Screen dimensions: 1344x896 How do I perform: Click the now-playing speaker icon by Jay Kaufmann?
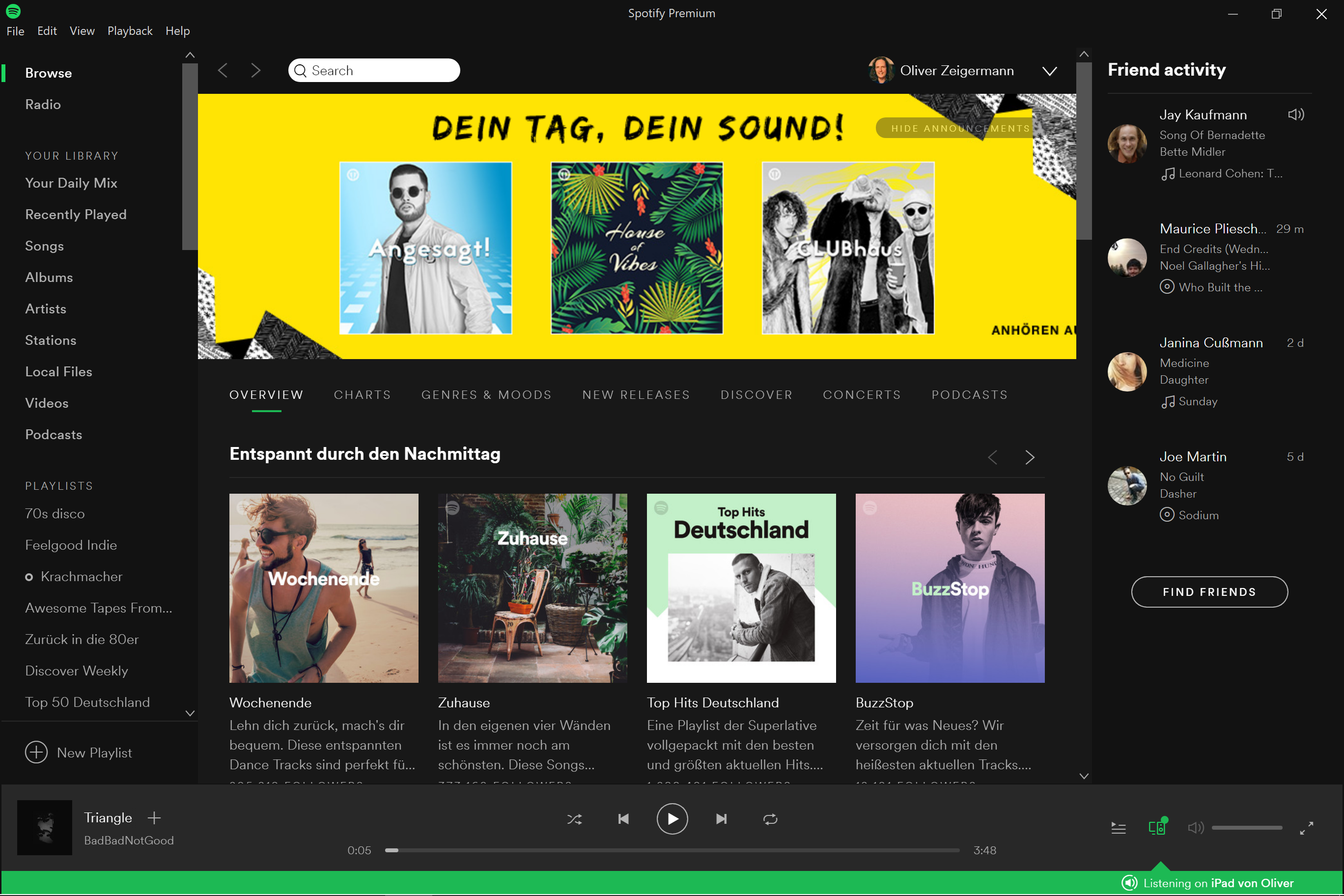tap(1295, 114)
